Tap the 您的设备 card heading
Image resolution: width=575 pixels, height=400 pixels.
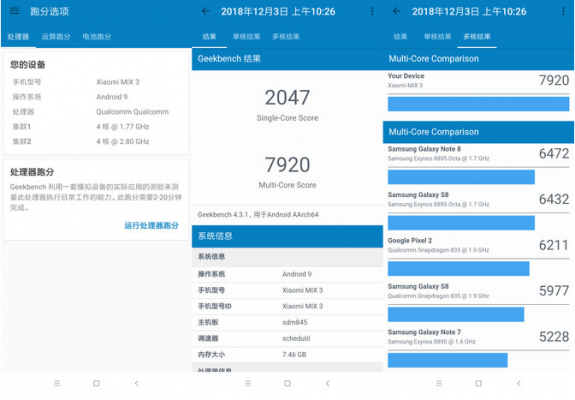coord(28,65)
